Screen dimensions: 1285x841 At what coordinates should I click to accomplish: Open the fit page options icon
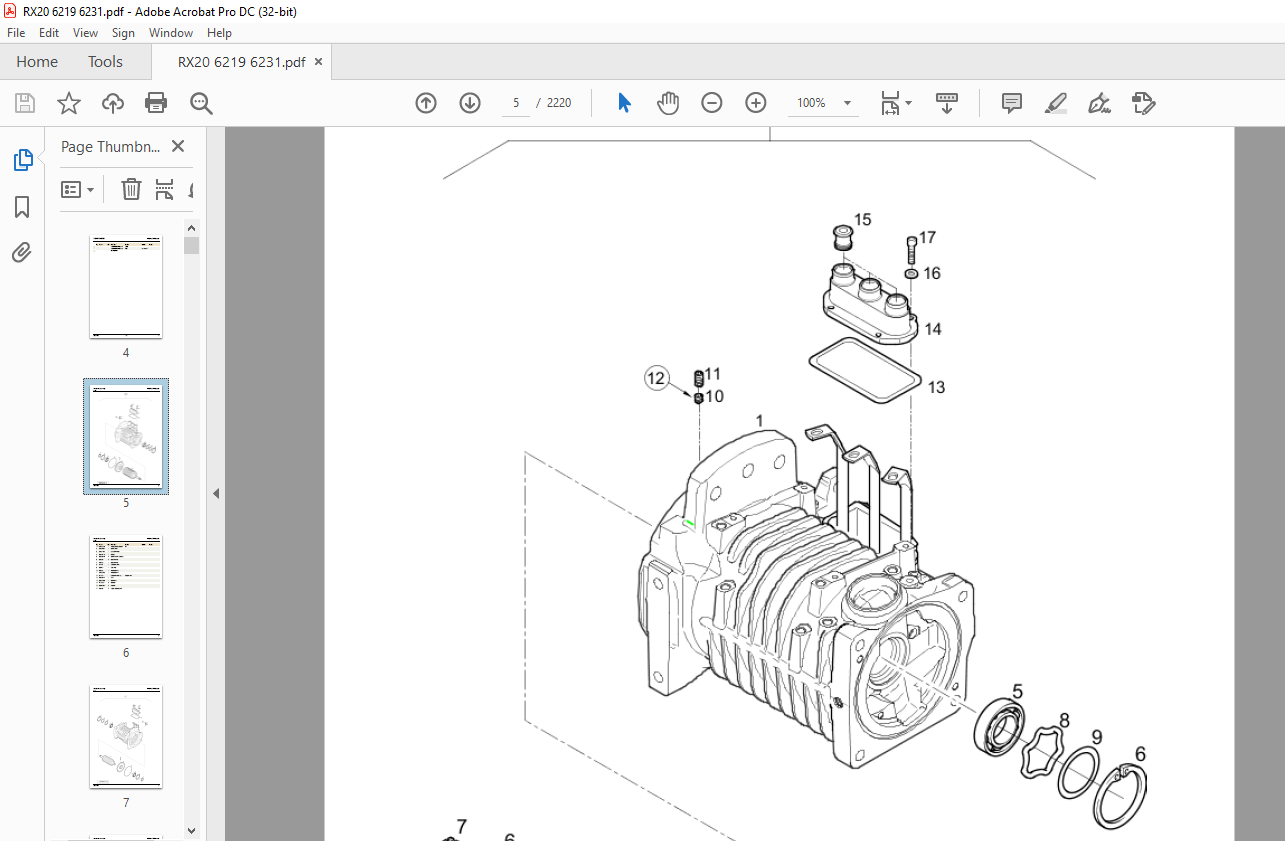(890, 103)
